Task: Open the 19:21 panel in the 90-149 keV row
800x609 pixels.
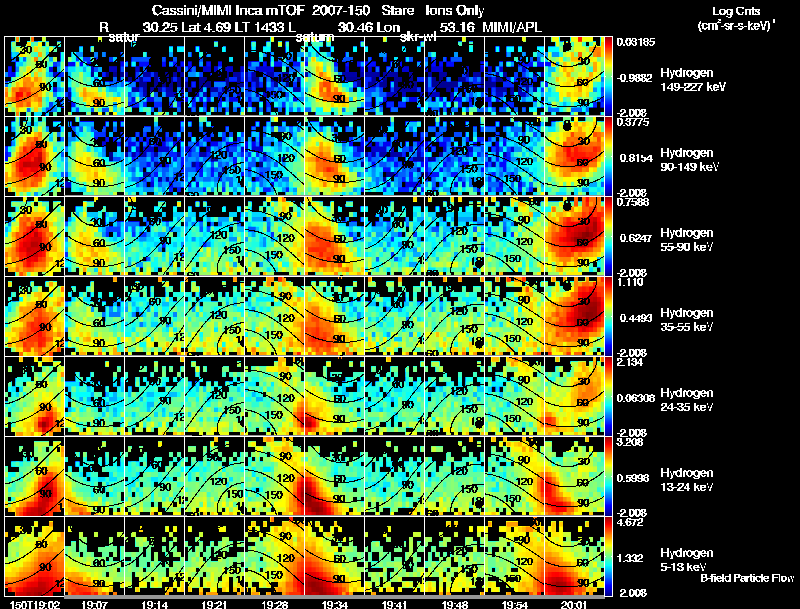Action: coord(214,156)
